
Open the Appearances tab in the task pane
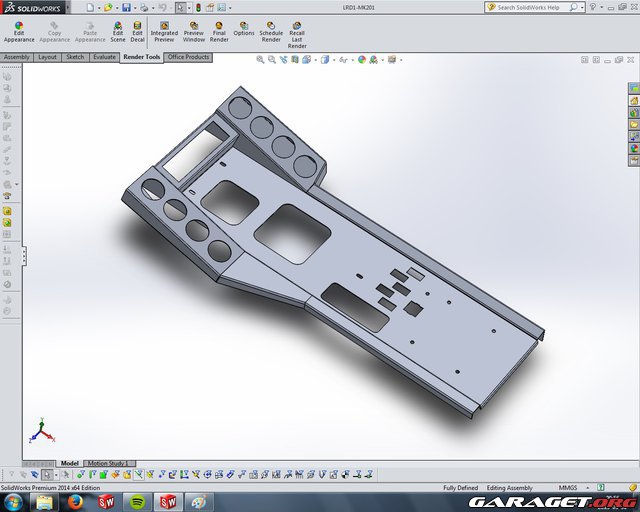(x=633, y=148)
